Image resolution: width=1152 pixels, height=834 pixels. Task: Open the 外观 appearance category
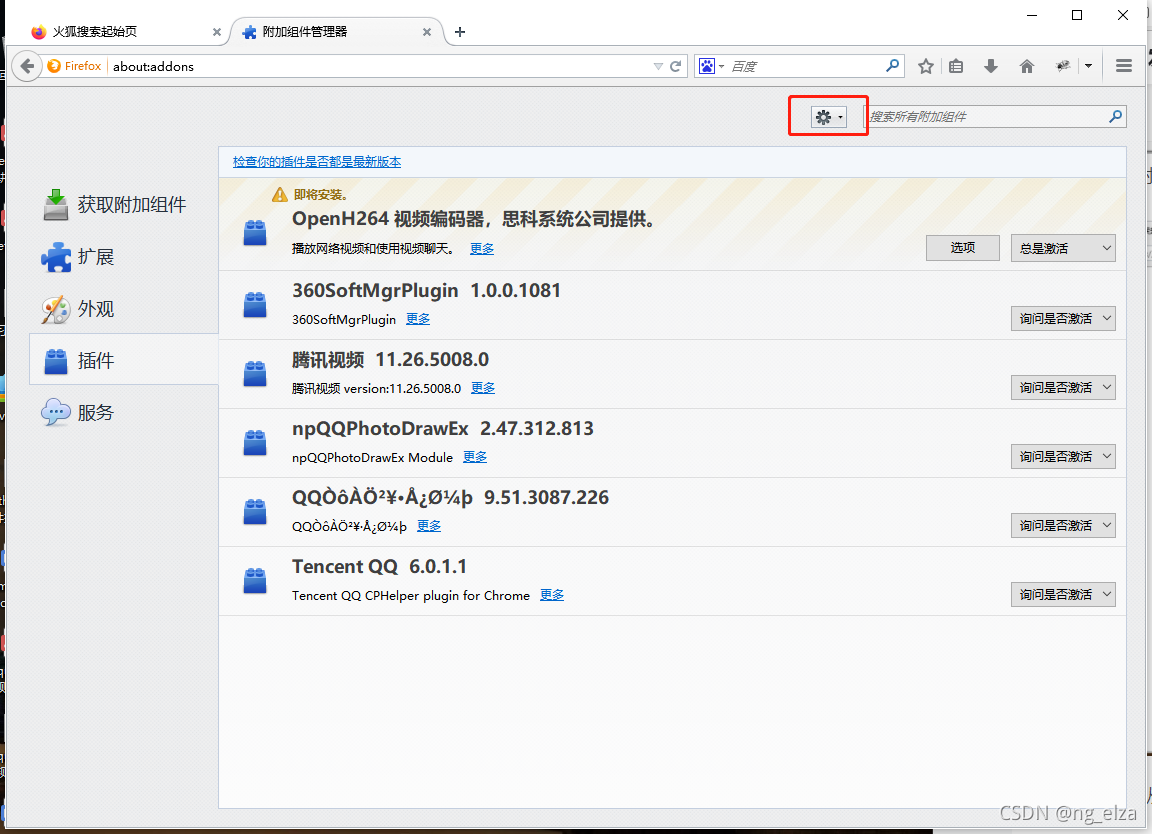click(123, 309)
